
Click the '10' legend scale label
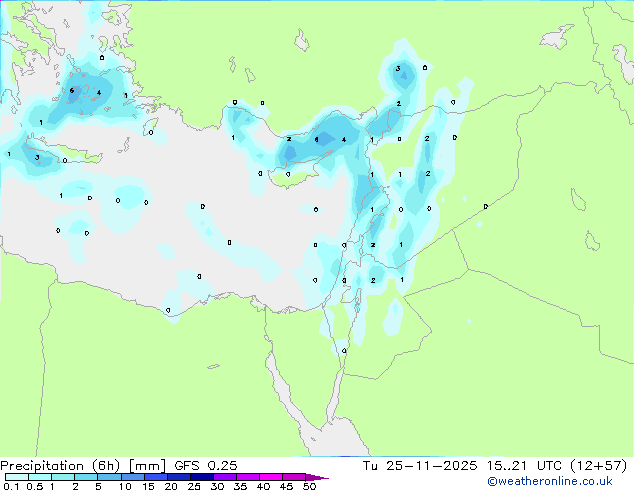coord(125,486)
